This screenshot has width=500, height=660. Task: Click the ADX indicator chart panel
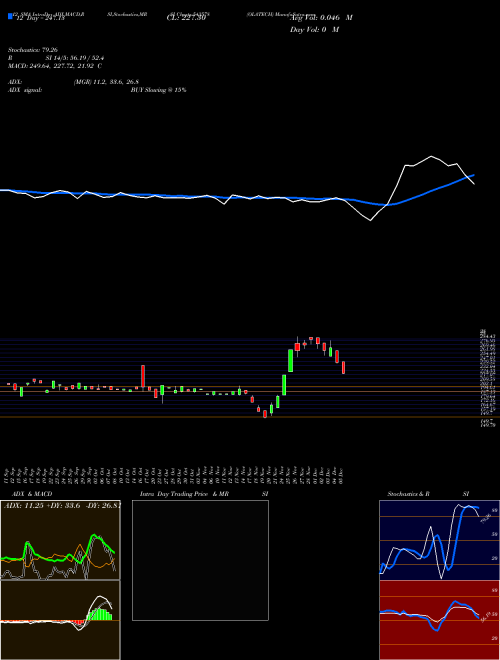(x=60, y=540)
